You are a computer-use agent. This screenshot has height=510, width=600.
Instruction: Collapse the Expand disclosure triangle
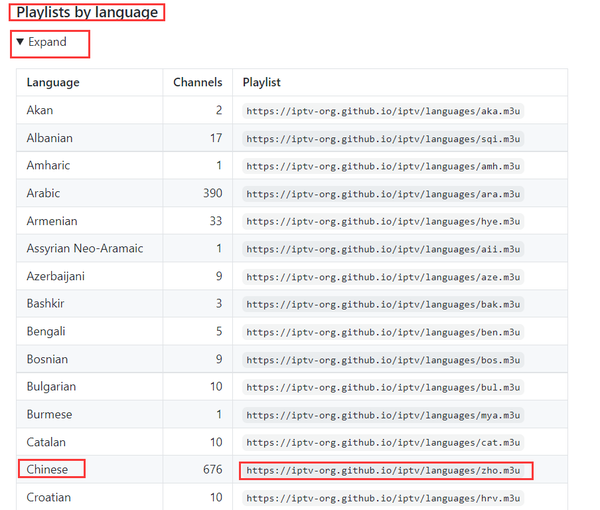(20, 43)
